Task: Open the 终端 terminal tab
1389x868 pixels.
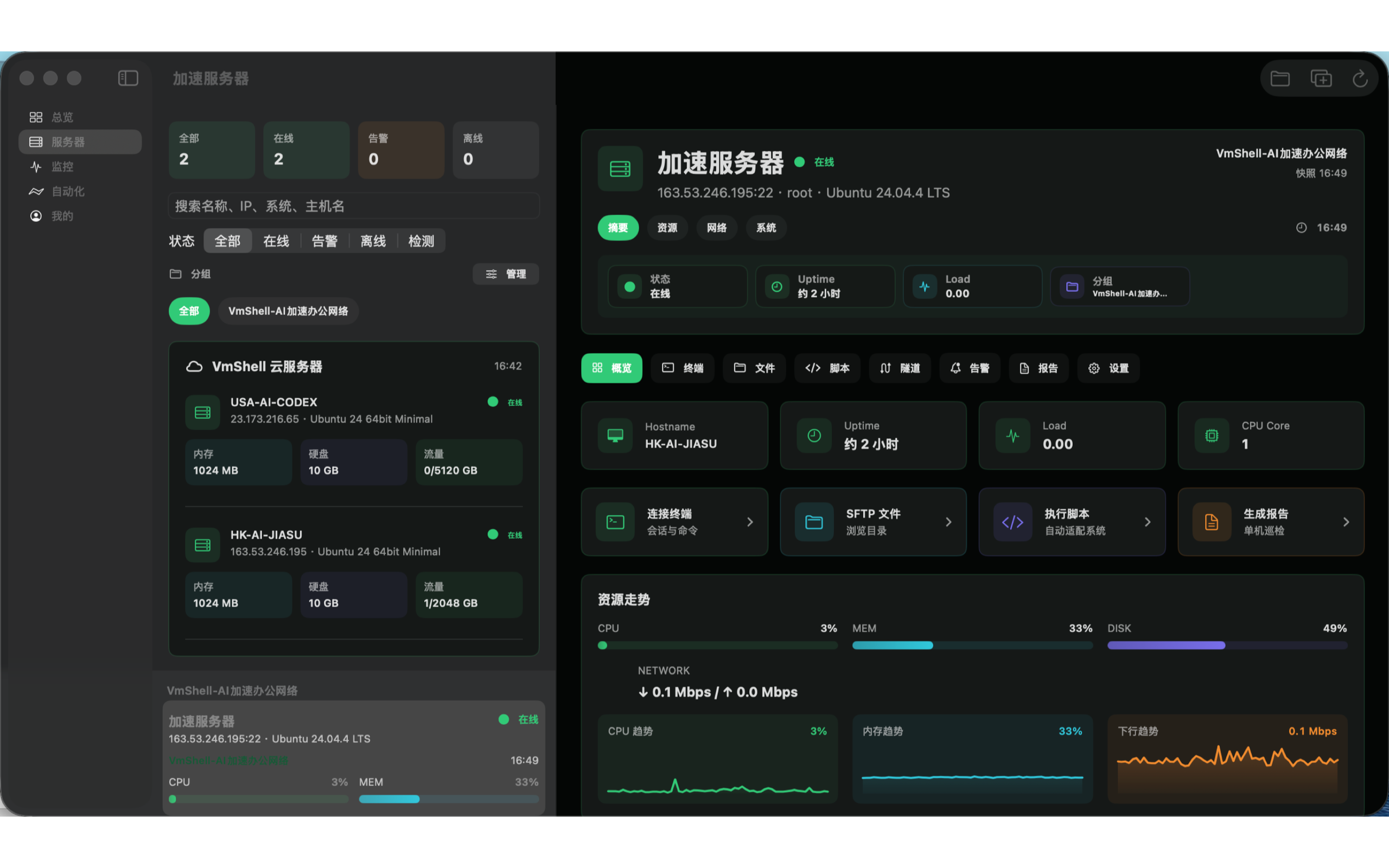Action: (x=683, y=368)
